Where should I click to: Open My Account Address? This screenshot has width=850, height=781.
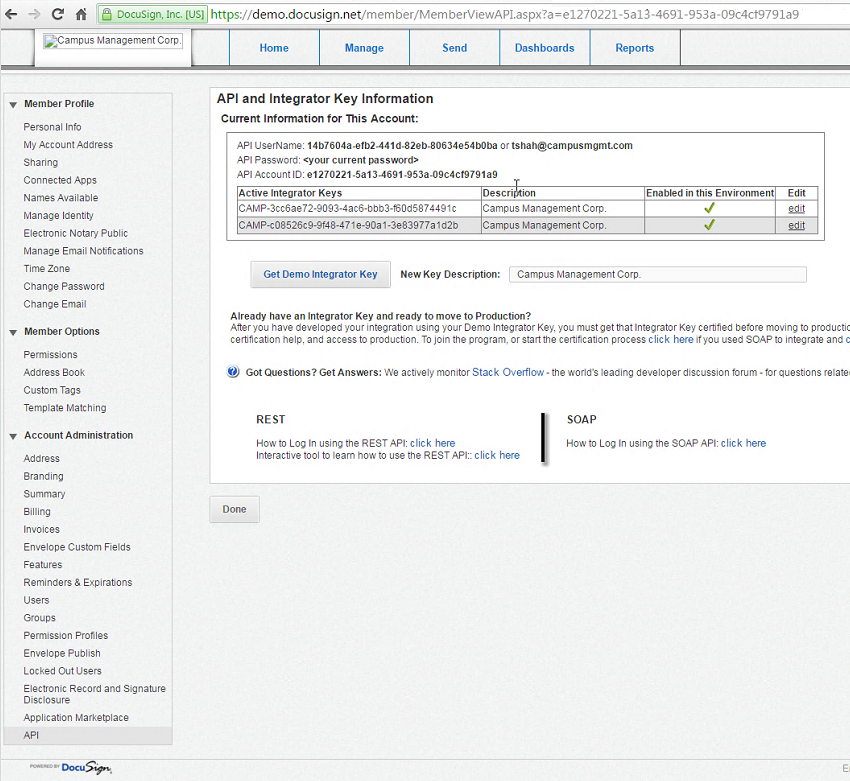click(68, 145)
